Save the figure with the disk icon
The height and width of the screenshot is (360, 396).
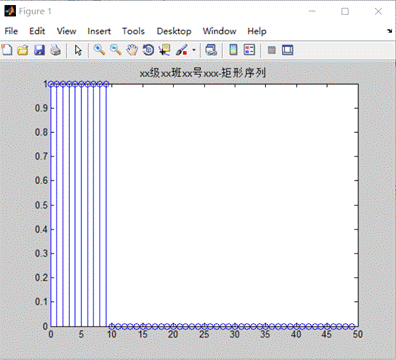(40, 50)
